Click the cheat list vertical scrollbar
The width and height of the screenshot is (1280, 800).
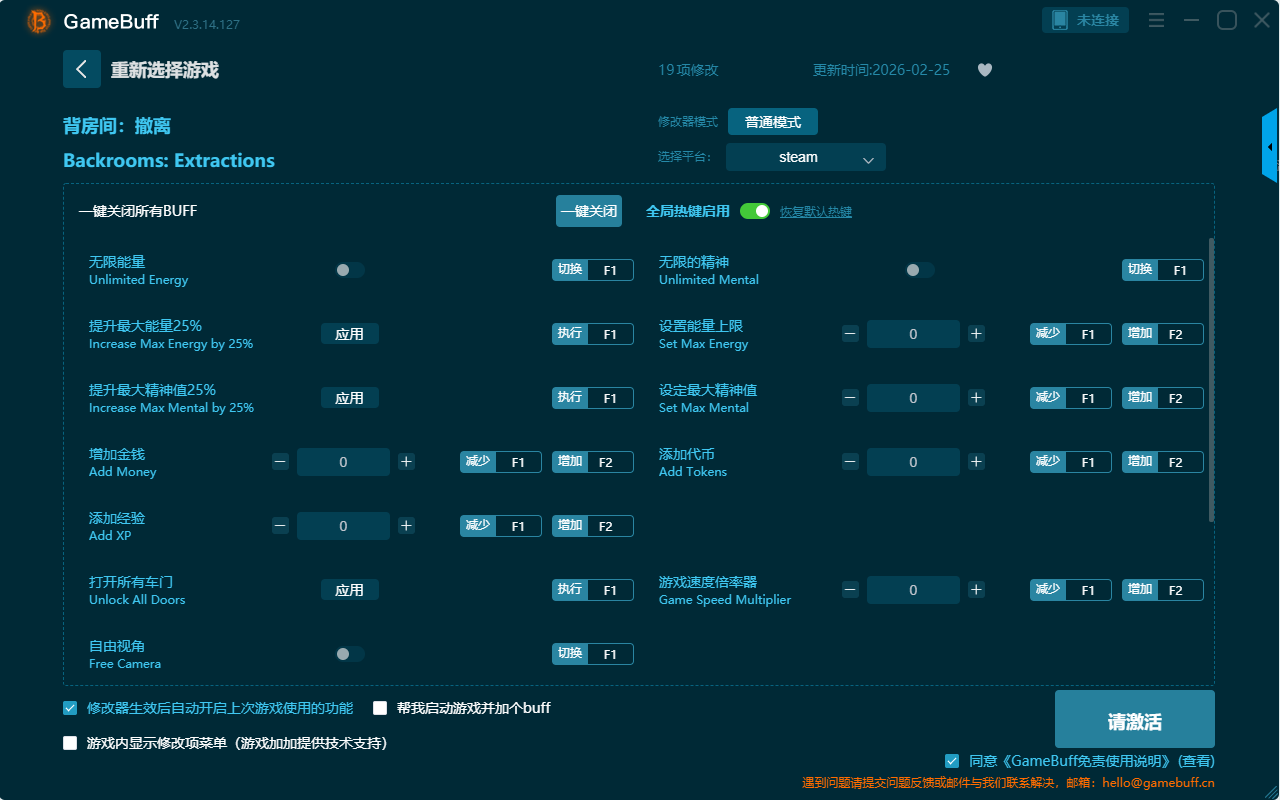point(1212,380)
